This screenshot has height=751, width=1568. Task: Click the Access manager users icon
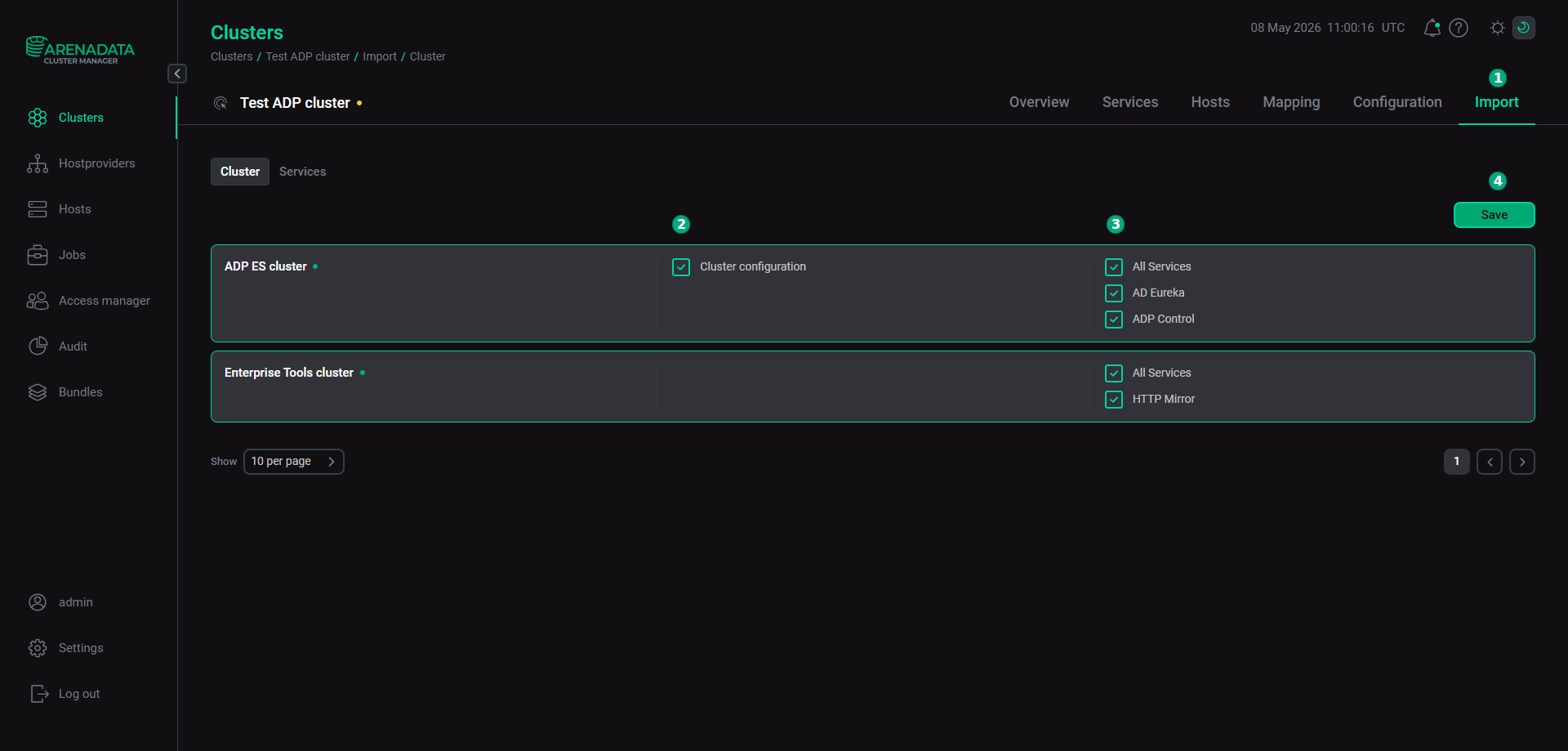[38, 301]
